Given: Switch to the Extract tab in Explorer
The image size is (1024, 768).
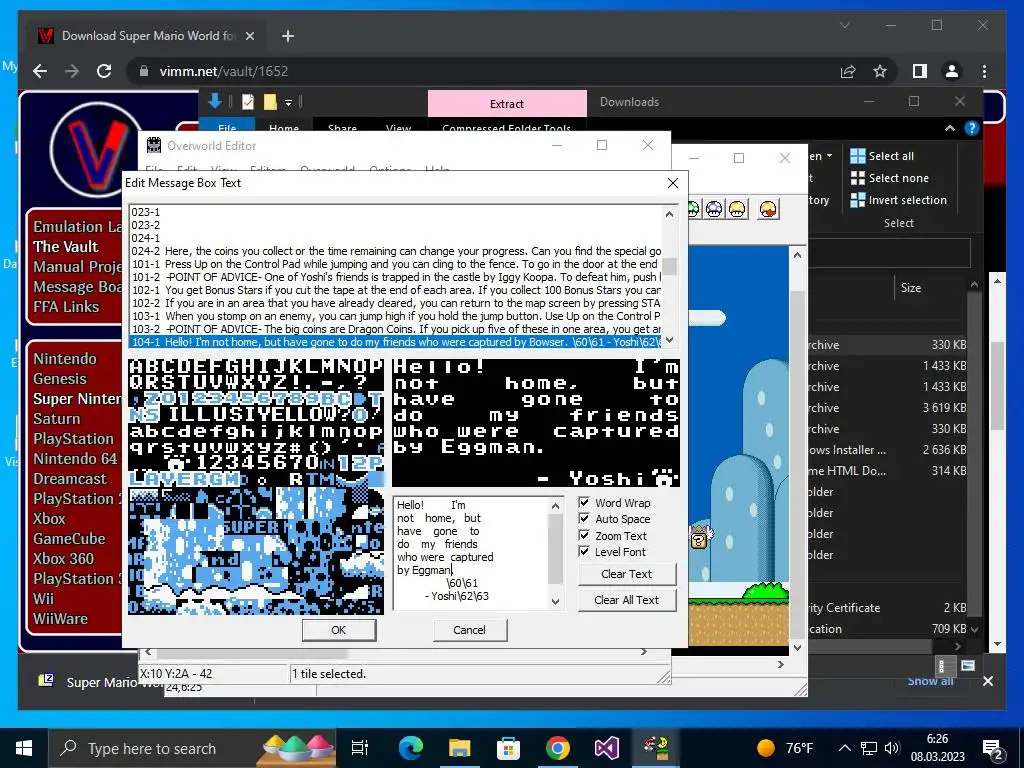Looking at the screenshot, I should click(x=507, y=104).
